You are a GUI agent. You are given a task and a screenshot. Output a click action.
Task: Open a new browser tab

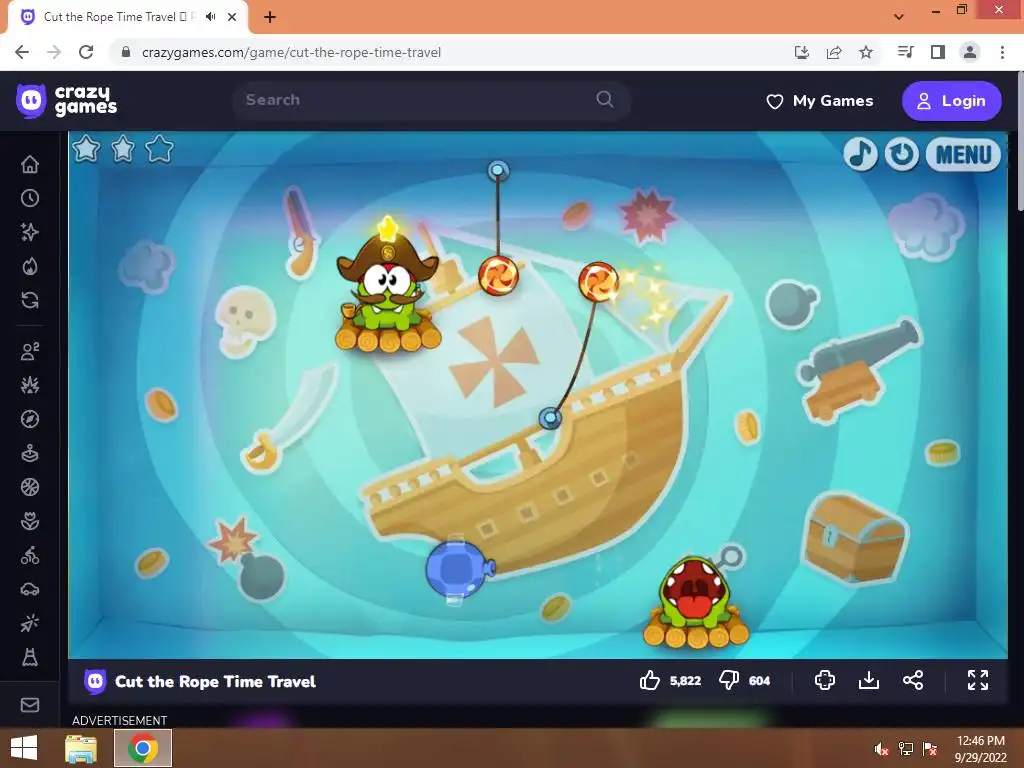coord(270,17)
